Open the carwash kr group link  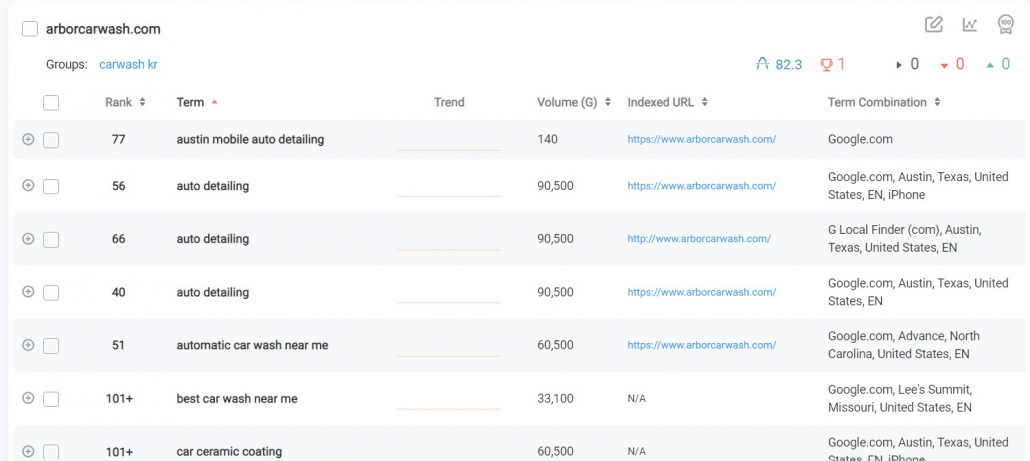pyautogui.click(x=128, y=64)
